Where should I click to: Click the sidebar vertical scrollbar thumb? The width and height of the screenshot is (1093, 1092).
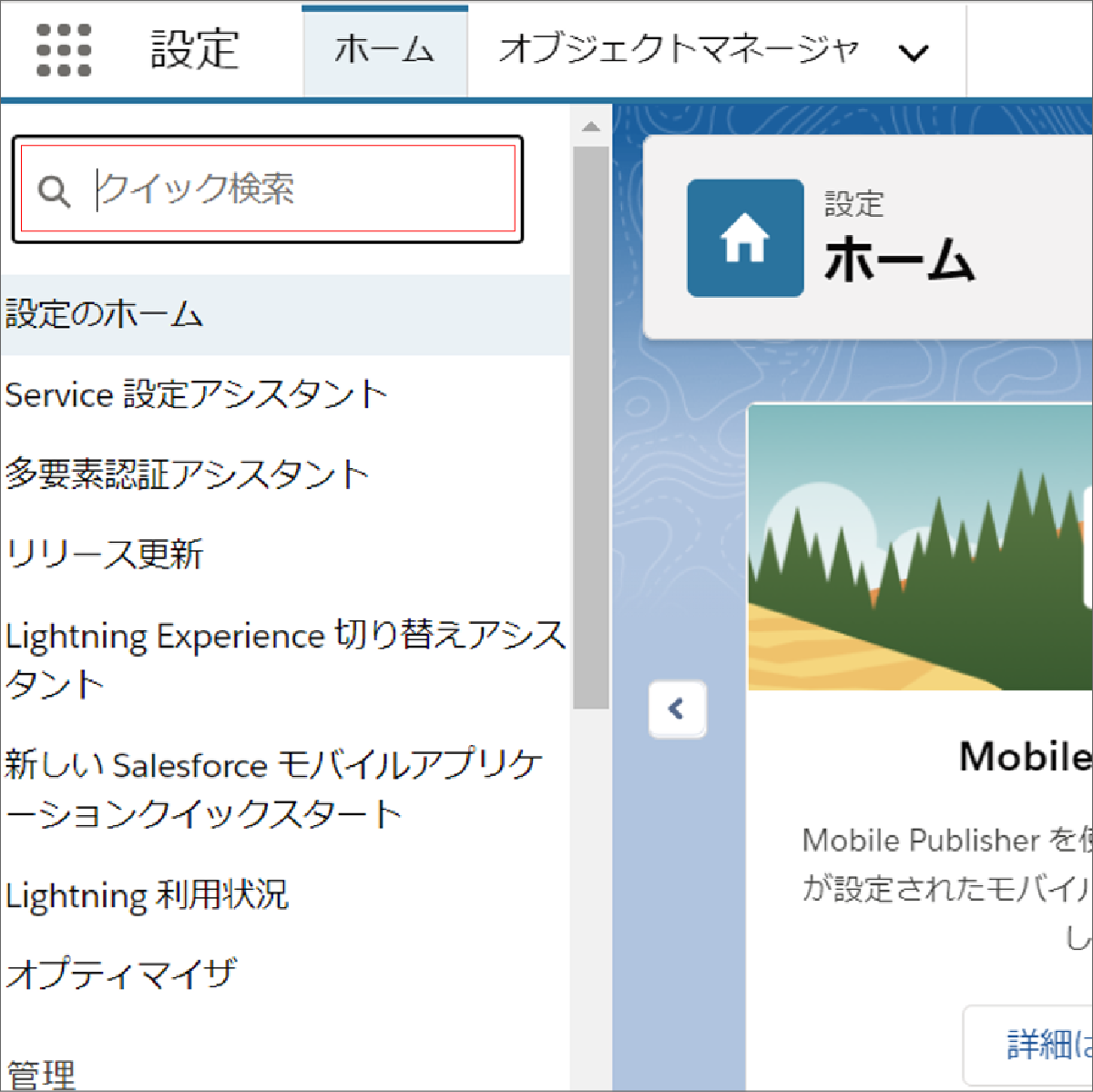point(591,426)
